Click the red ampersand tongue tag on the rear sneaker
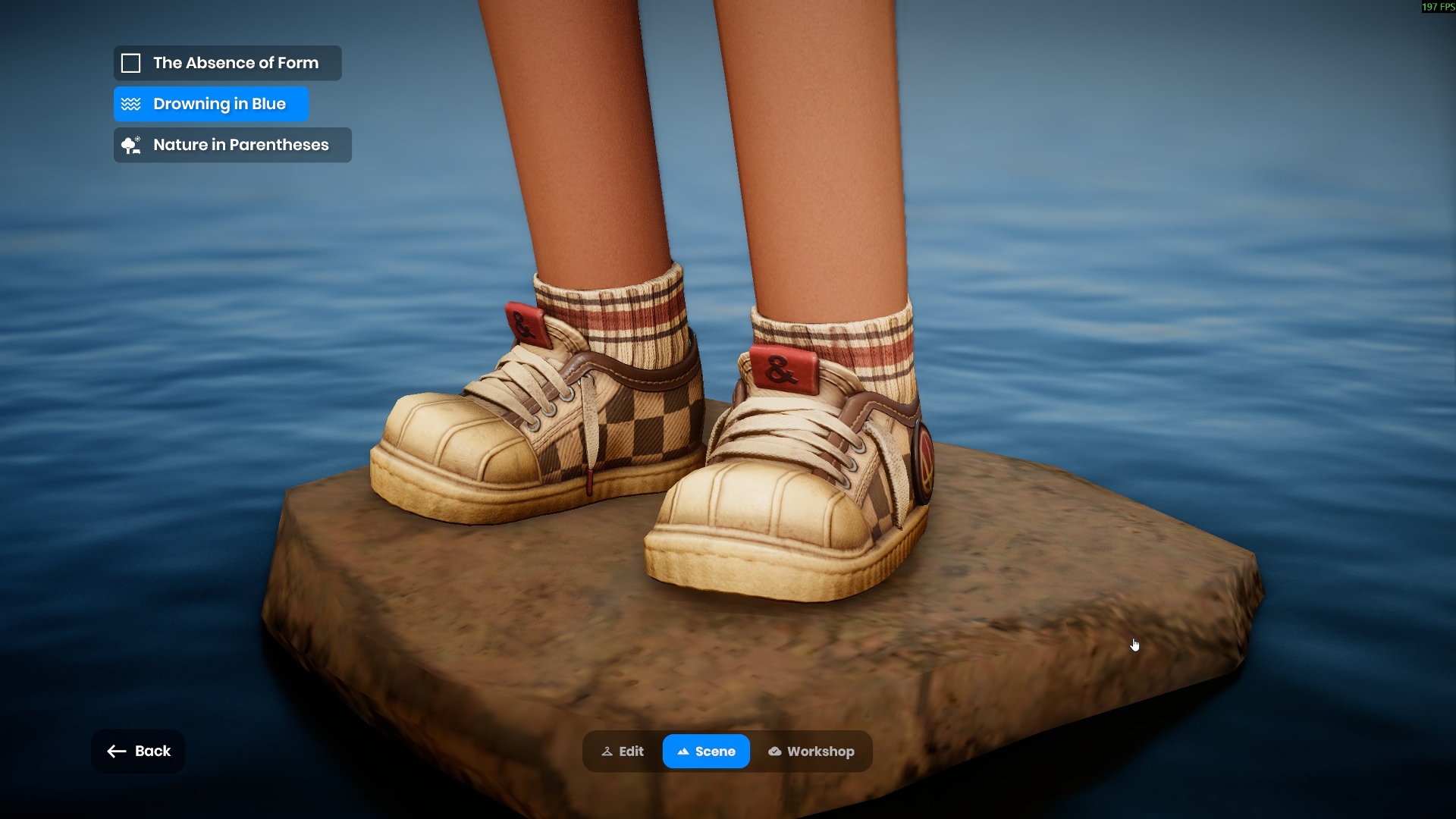The width and height of the screenshot is (1456, 819). [525, 325]
